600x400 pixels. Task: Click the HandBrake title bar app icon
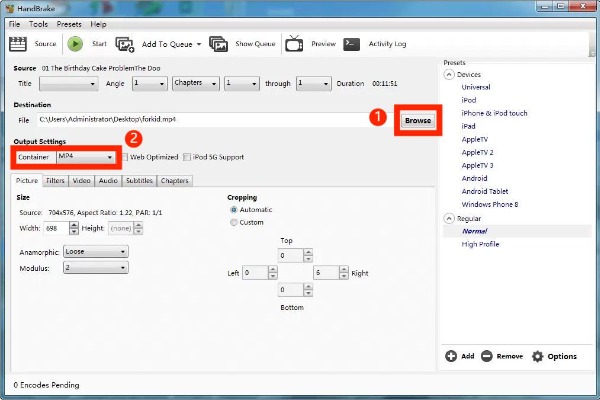10,8
